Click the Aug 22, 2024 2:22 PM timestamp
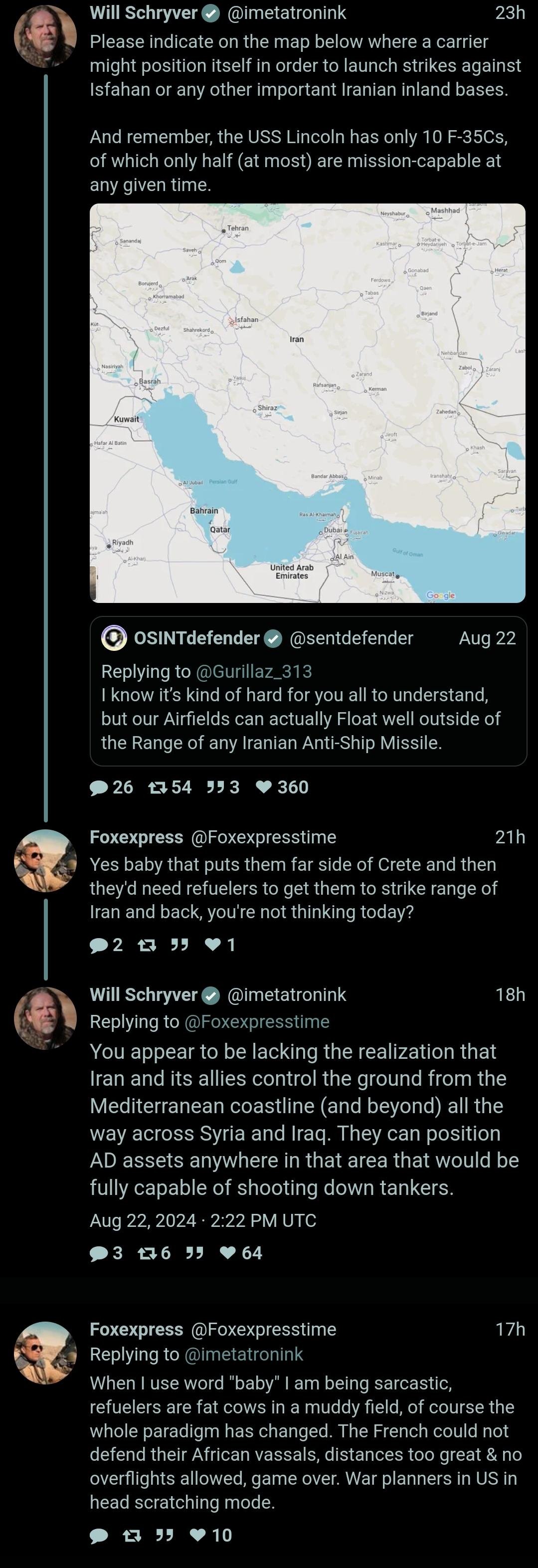This screenshot has width=538, height=1568. 202,1220
